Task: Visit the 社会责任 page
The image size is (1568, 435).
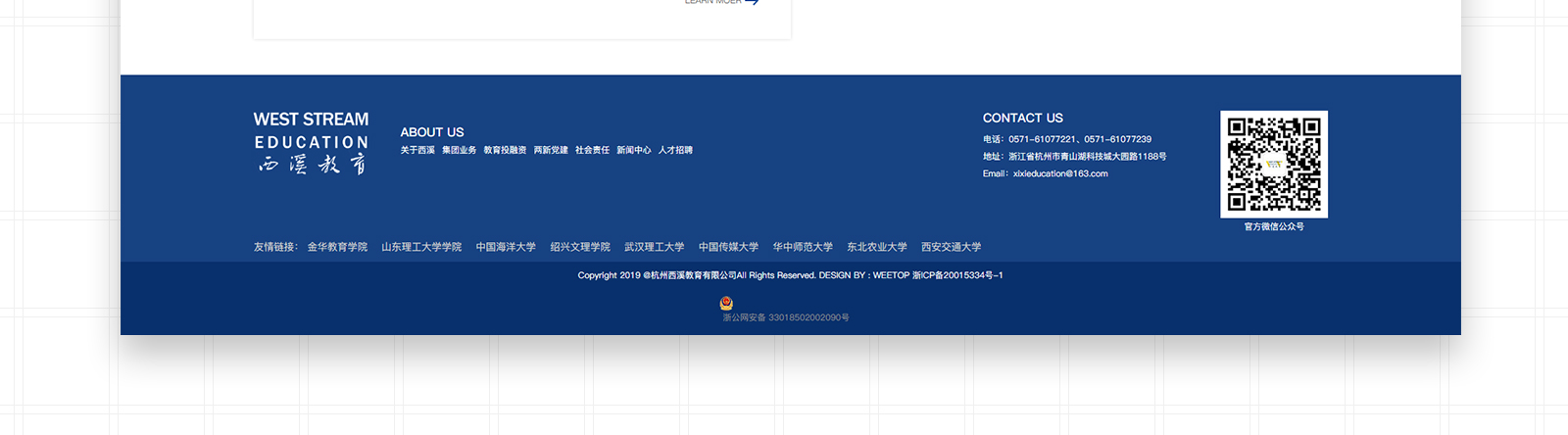Action: tap(592, 151)
